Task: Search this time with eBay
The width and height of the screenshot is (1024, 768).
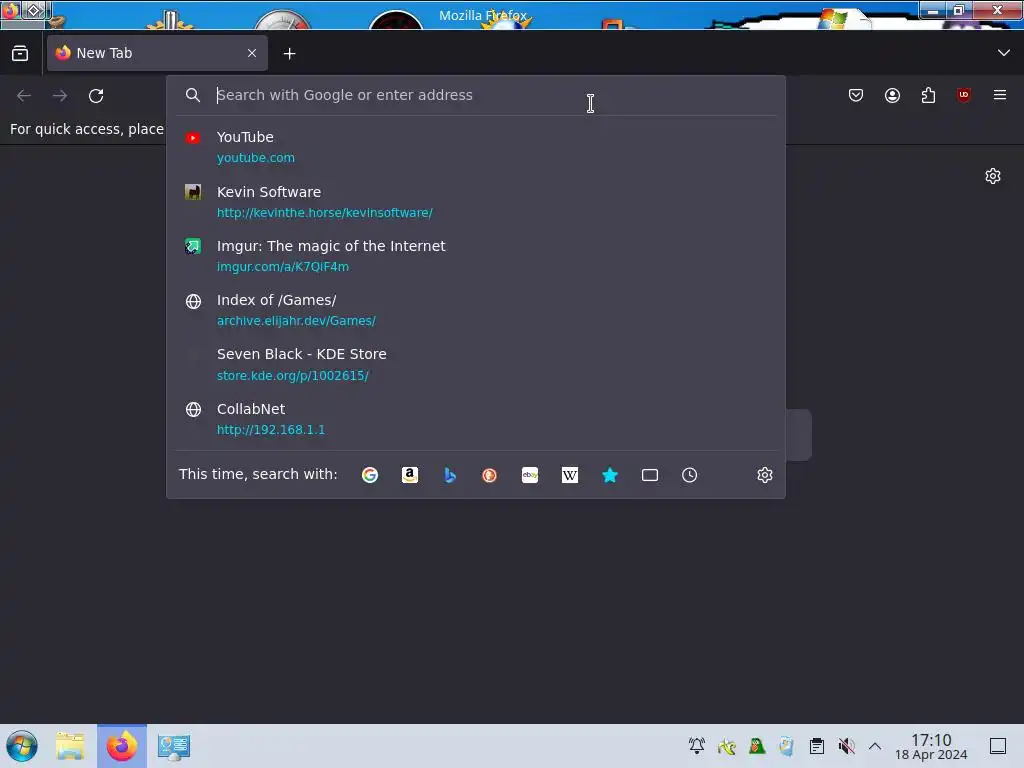Action: pos(530,475)
